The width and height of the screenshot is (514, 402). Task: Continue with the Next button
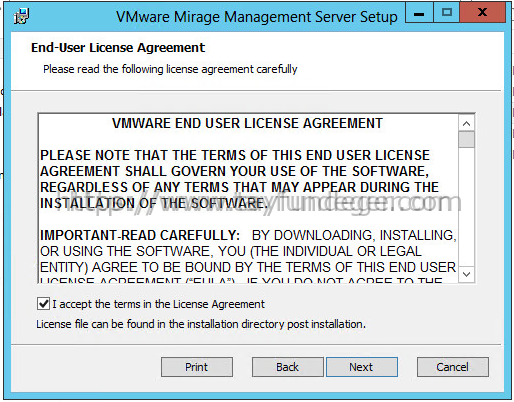pyautogui.click(x=362, y=367)
